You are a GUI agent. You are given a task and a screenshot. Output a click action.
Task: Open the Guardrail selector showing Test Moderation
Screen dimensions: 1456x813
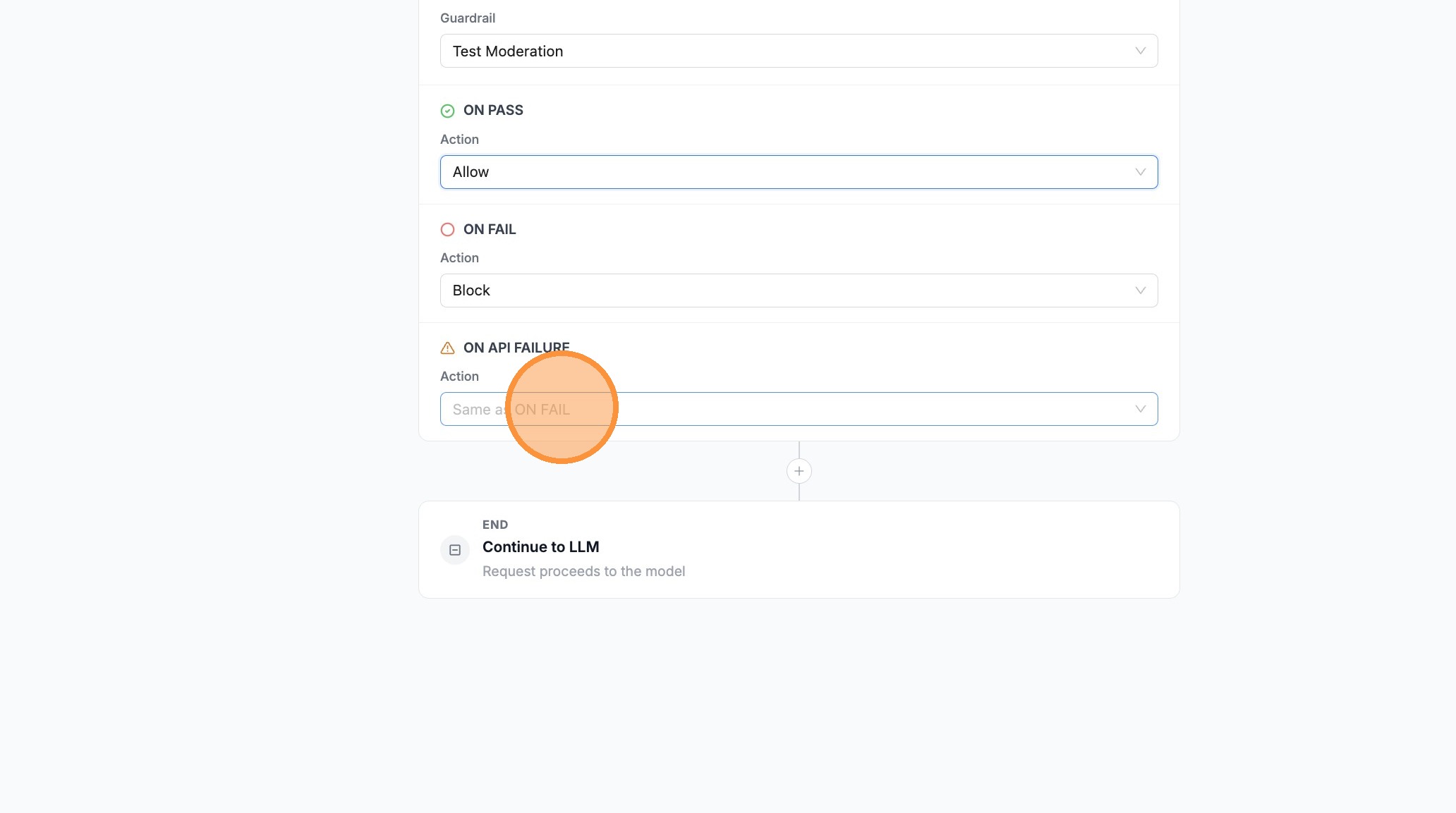(x=799, y=50)
